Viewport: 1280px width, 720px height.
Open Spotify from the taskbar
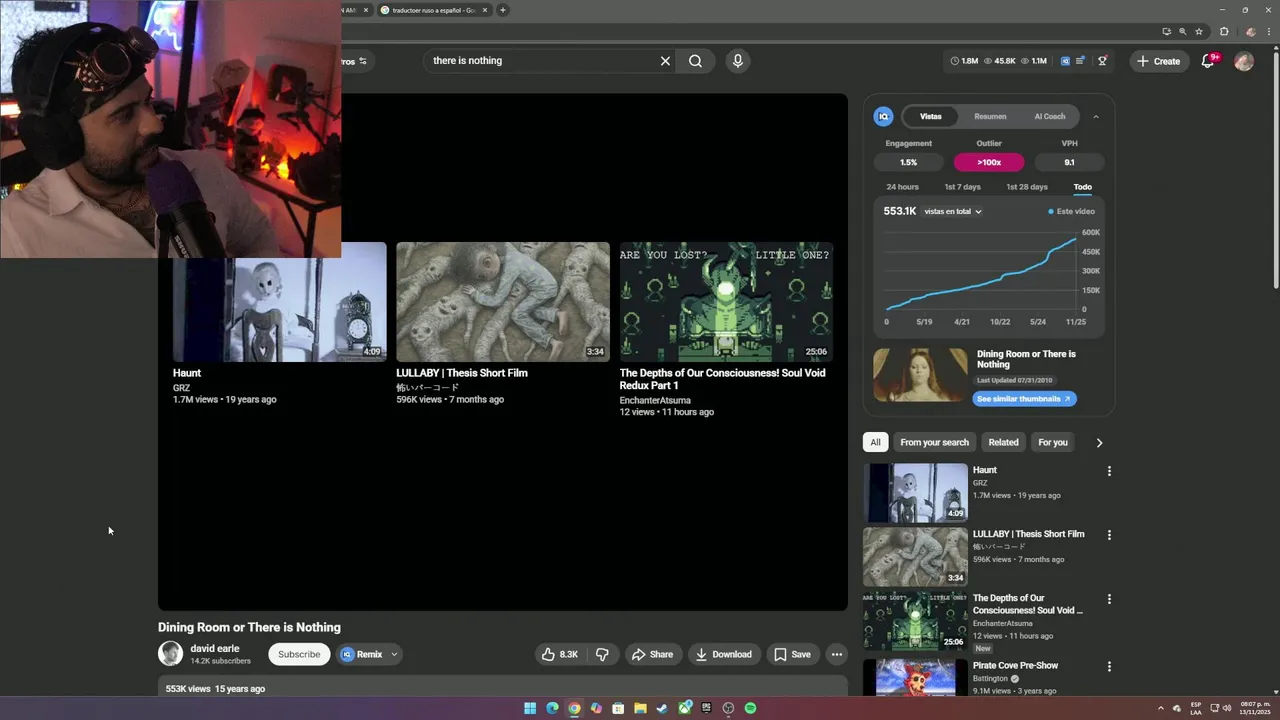pos(750,708)
